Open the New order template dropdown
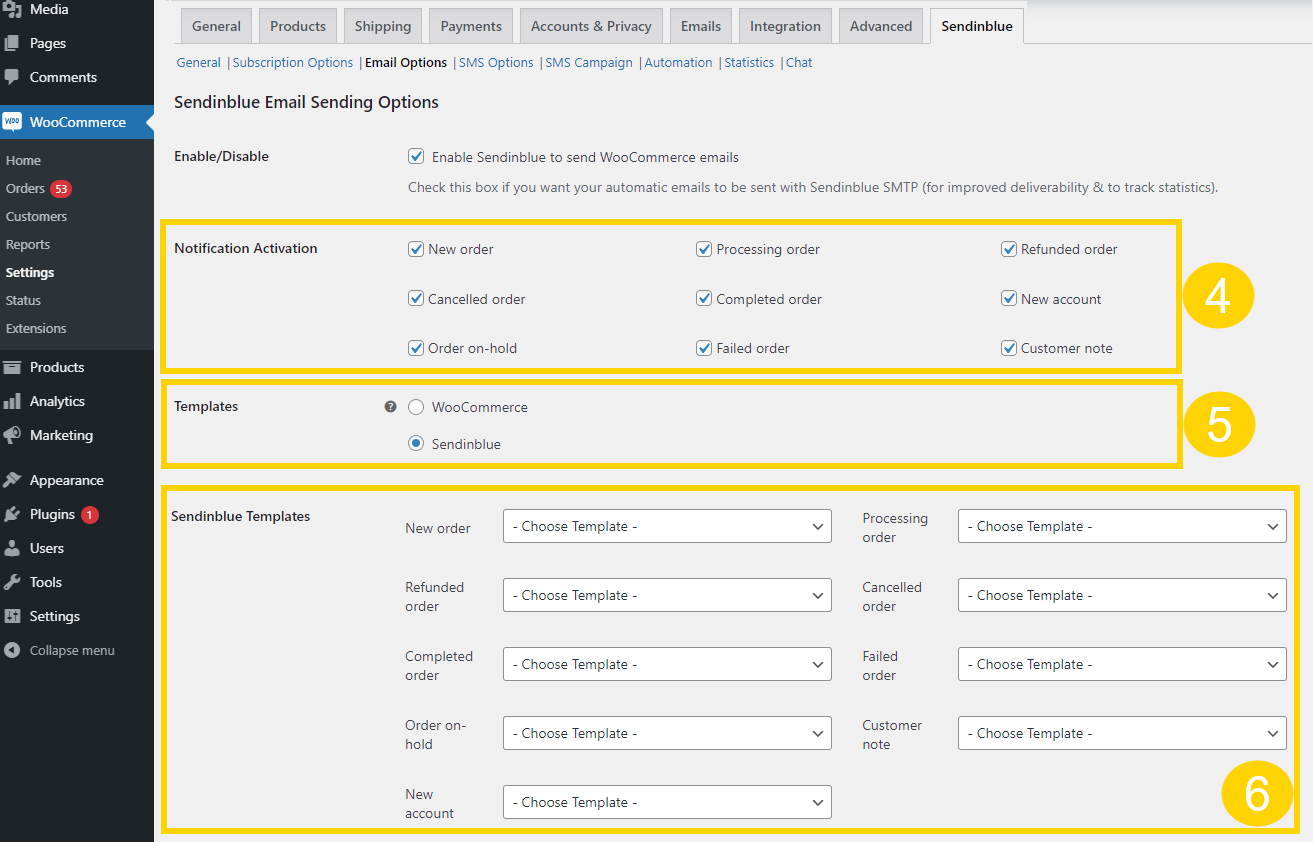The width and height of the screenshot is (1313, 842). point(667,526)
